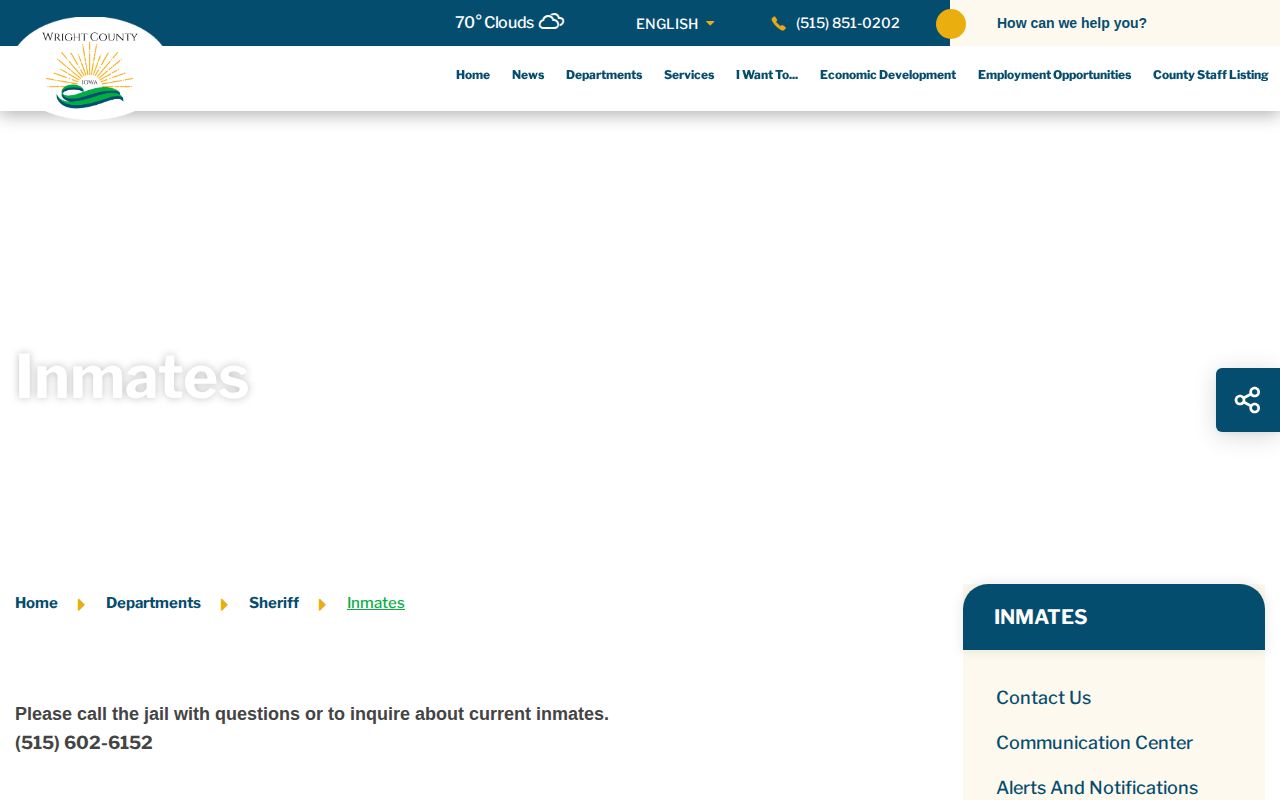Click the Home breadcrumb link
This screenshot has height=800, width=1280.
pos(36,603)
